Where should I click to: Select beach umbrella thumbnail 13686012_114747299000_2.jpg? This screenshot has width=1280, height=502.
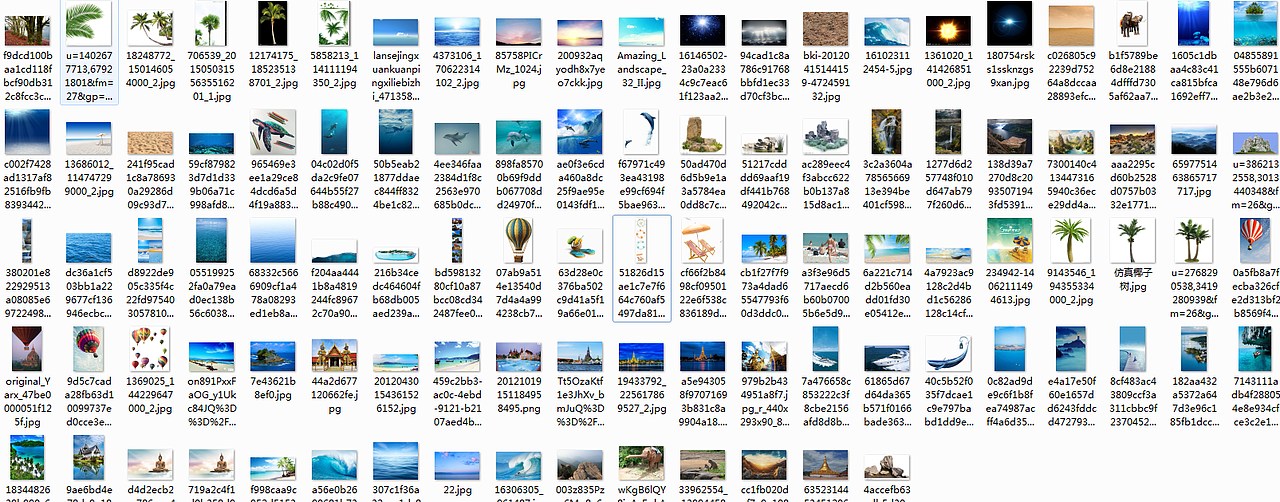(89, 138)
